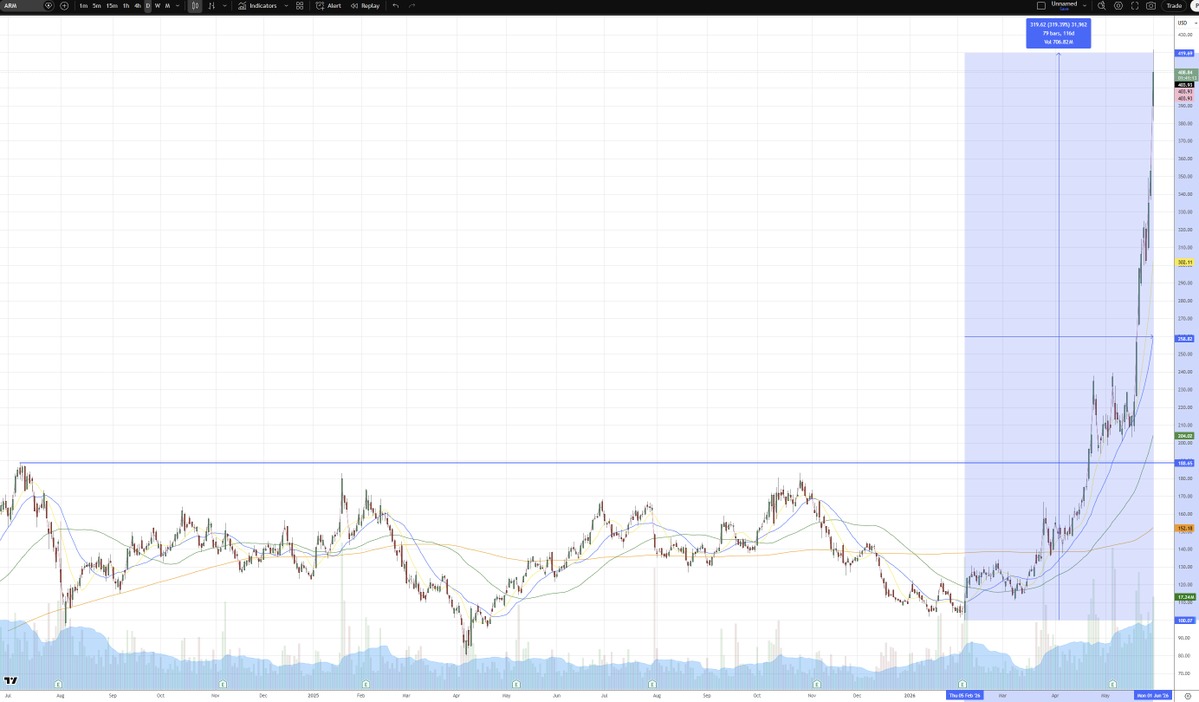Image resolution: width=1199 pixels, height=702 pixels.
Task: Click the TradingView logo at bottom-left
Action: click(11, 681)
